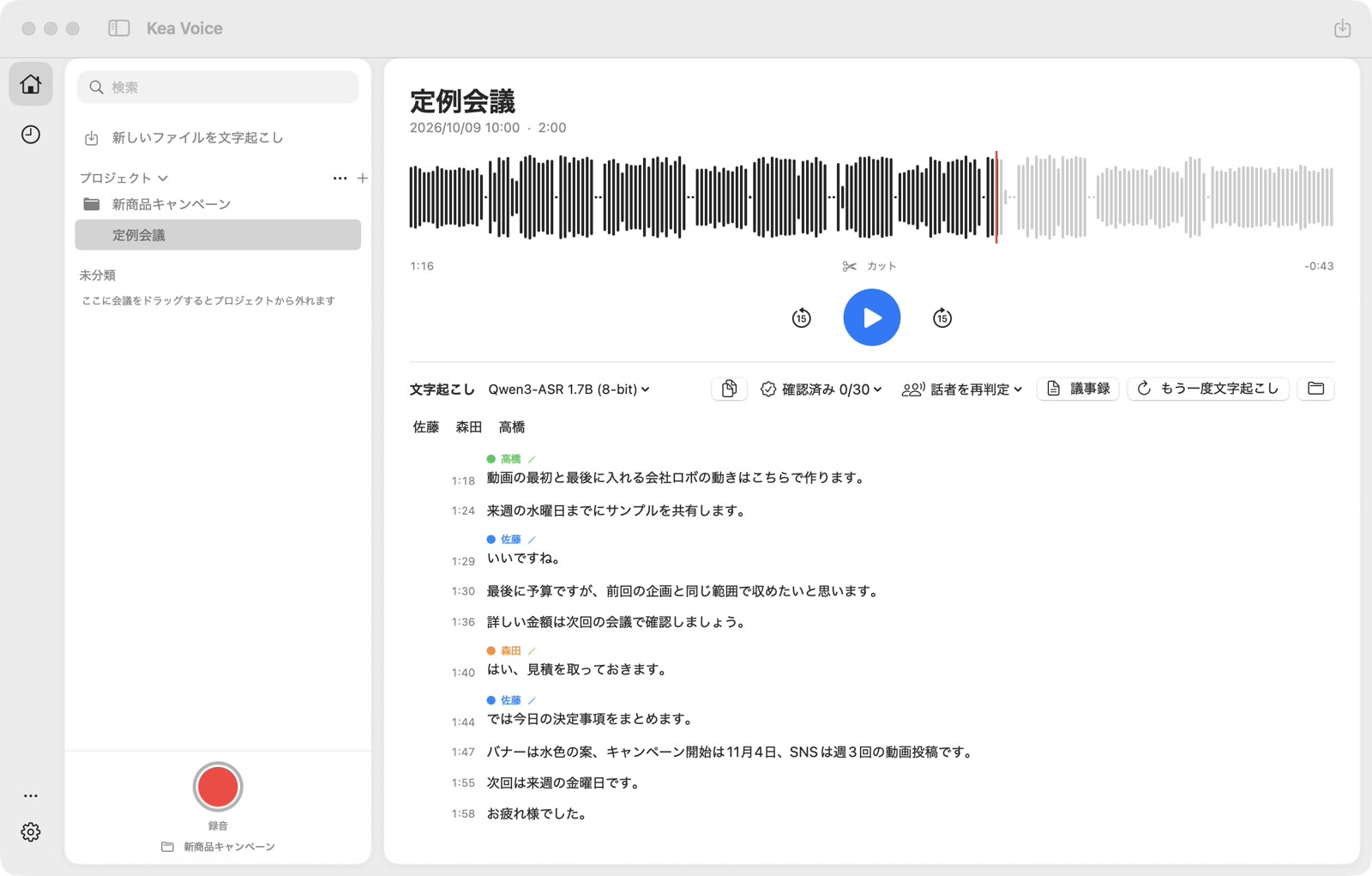The image size is (1372, 876).
Task: Add a new project with plus icon
Action: point(363,178)
